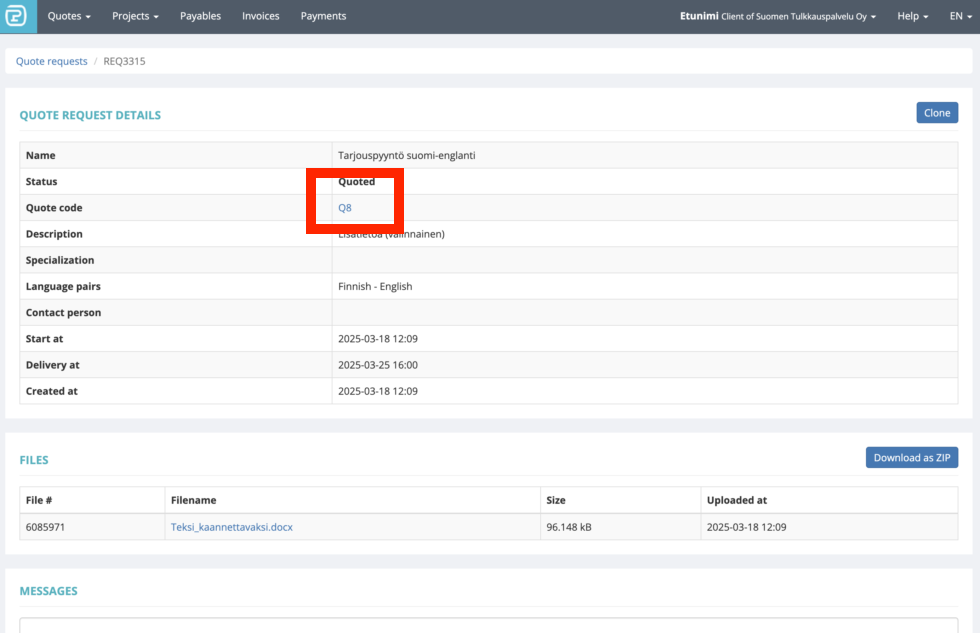The width and height of the screenshot is (980, 633).
Task: Click the 'Finnish - English' language pair value
Action: tap(375, 286)
